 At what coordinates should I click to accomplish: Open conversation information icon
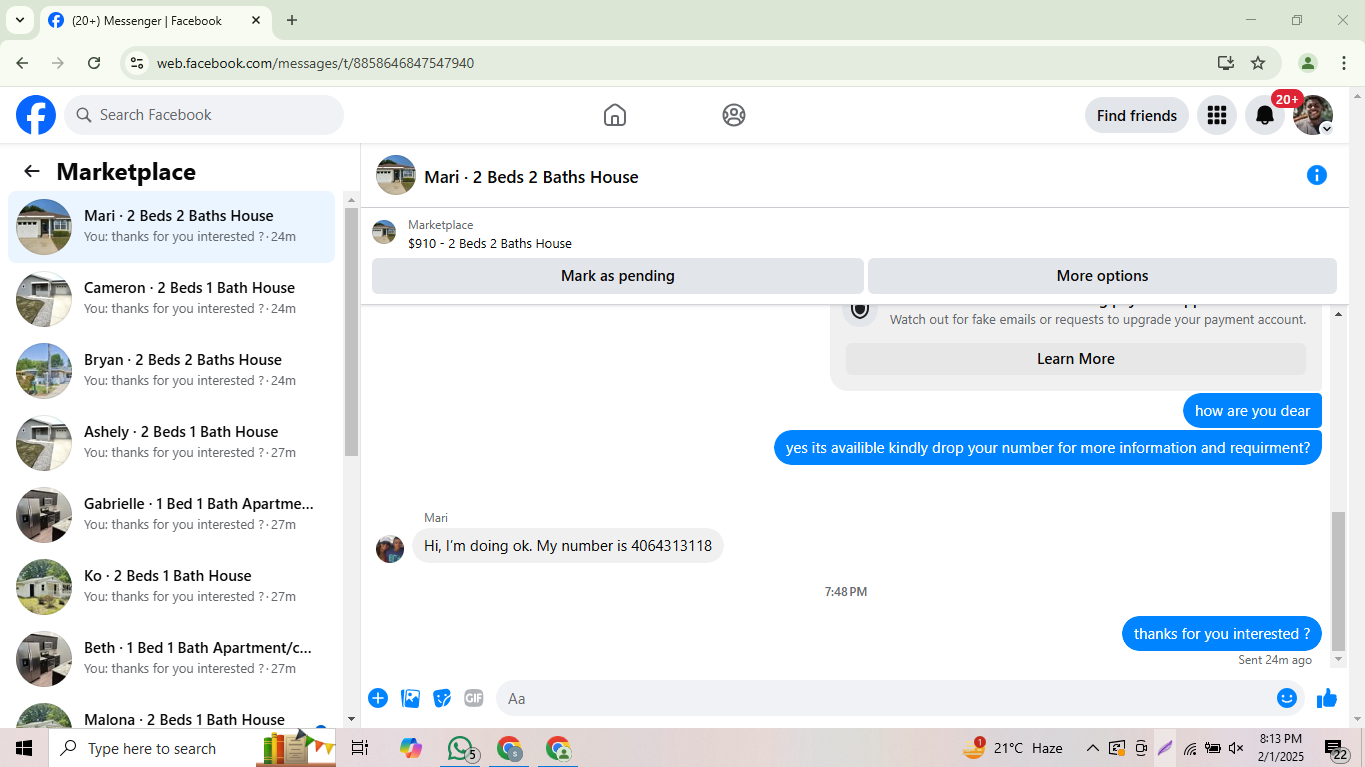(x=1317, y=175)
